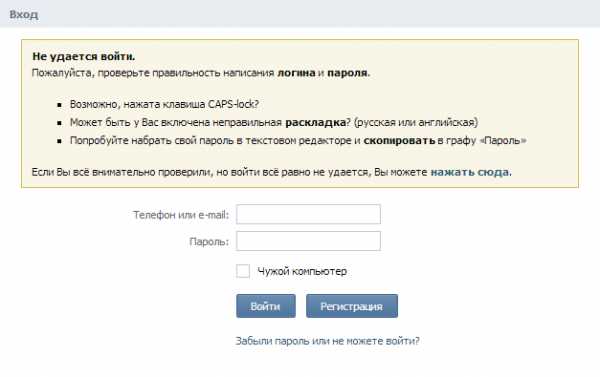Screen dimensions: 600x377
Task: Open the нажать сюда link
Action: point(470,172)
